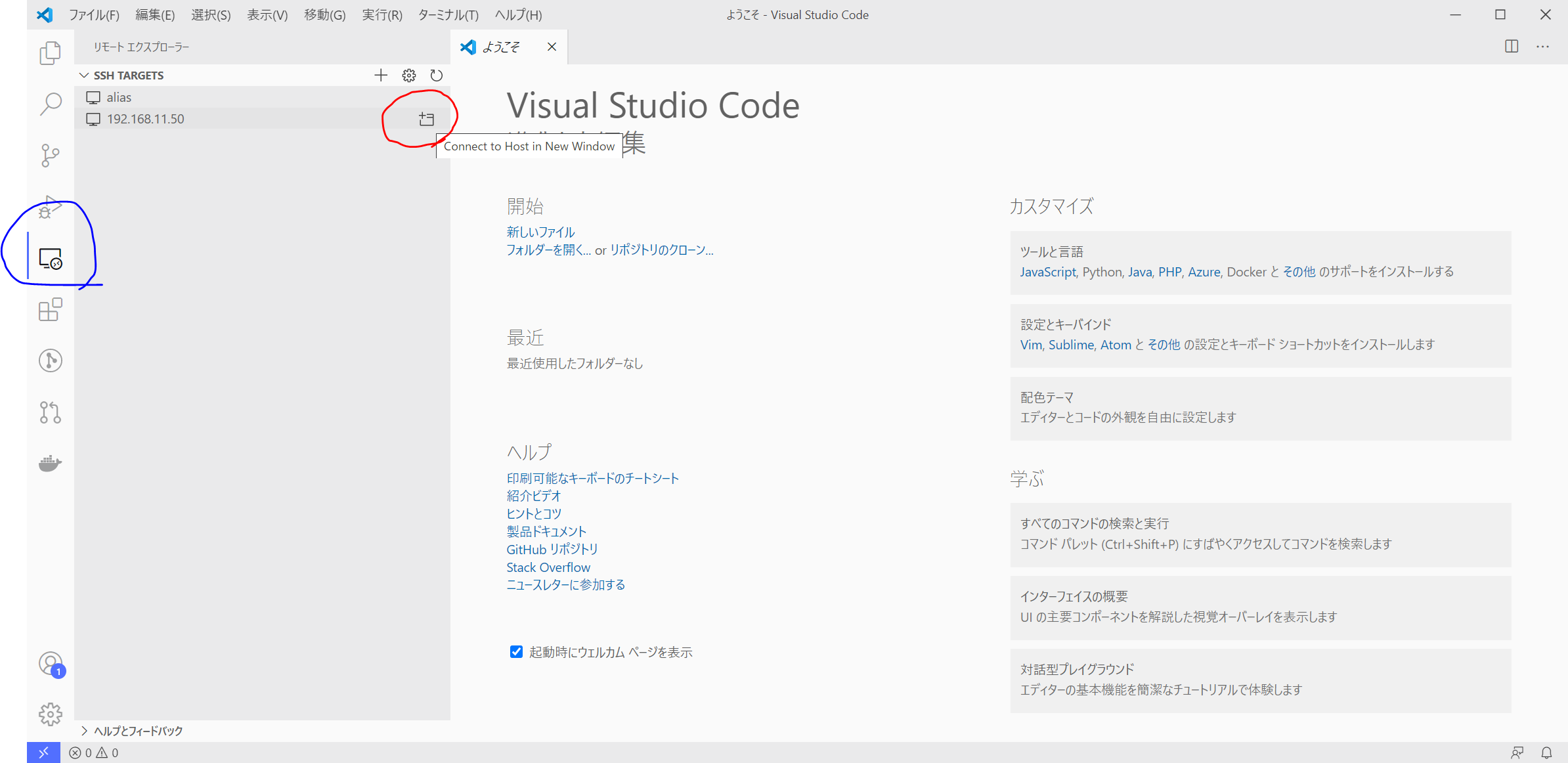The image size is (1568, 763).
Task: Click the split editor icon
Action: click(x=1512, y=46)
